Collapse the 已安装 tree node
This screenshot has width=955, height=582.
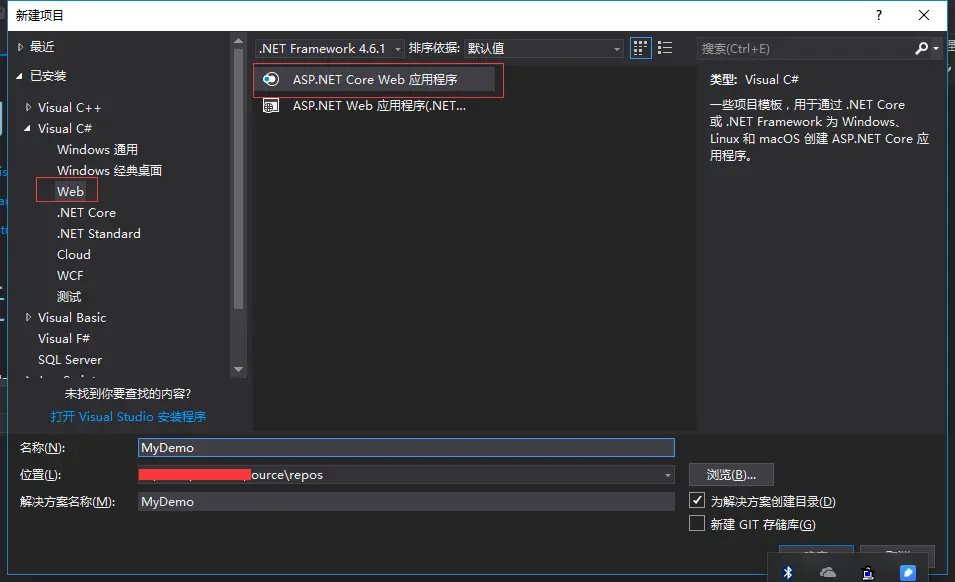(19, 75)
